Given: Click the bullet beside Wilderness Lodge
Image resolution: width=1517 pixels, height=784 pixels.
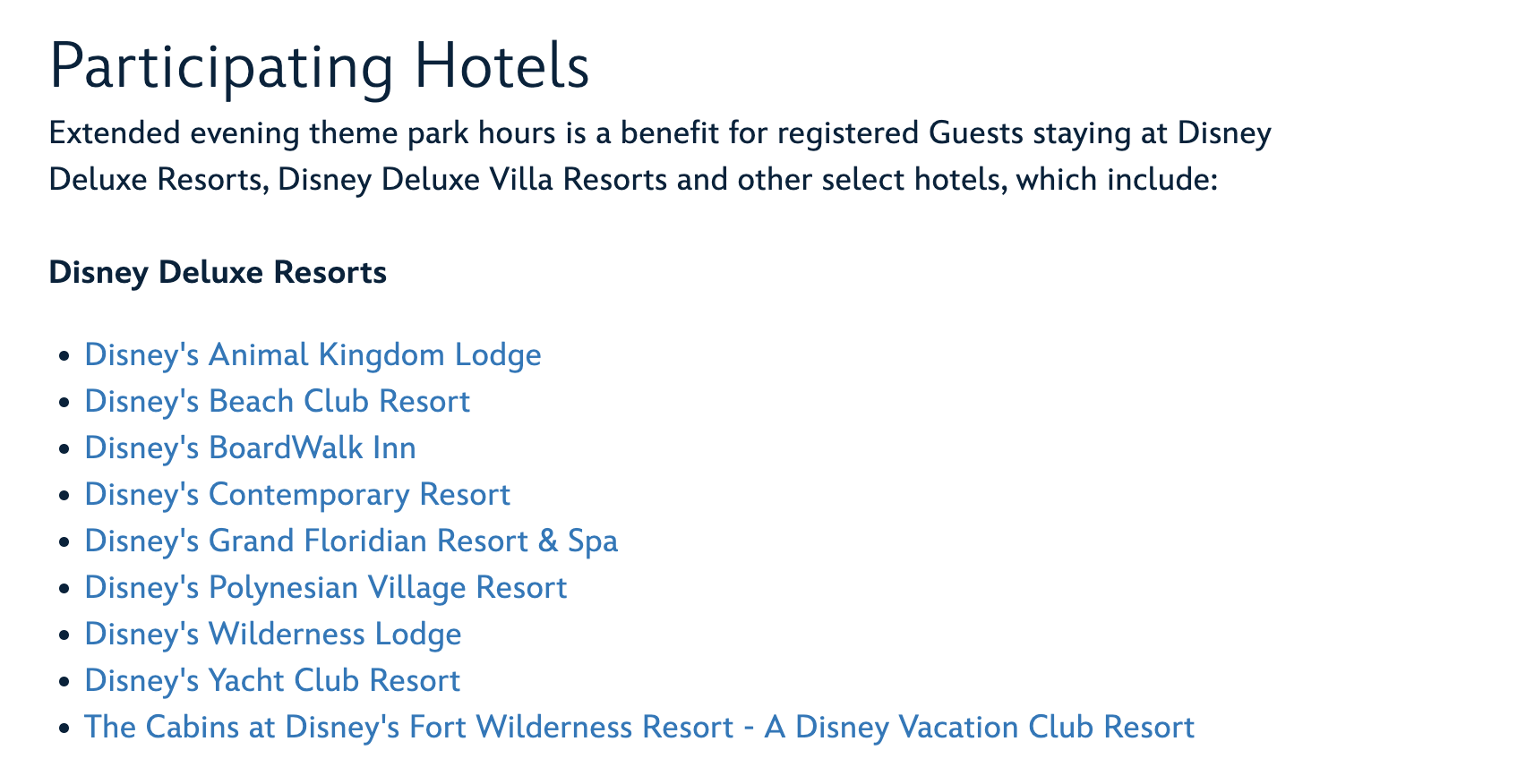Looking at the screenshot, I should click(x=63, y=635).
